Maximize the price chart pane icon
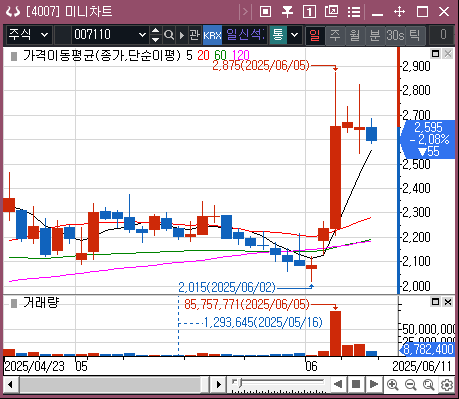The image size is (459, 399). coord(435,53)
